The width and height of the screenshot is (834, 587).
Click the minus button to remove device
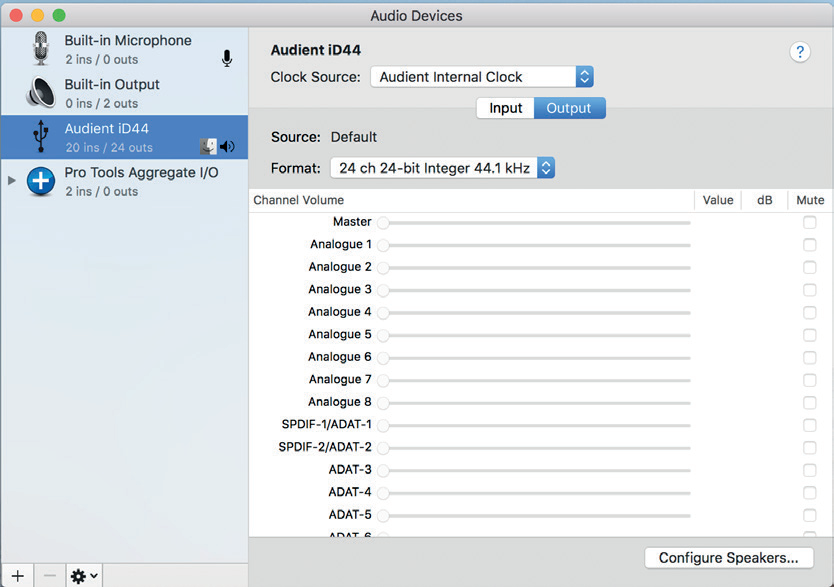(49, 576)
